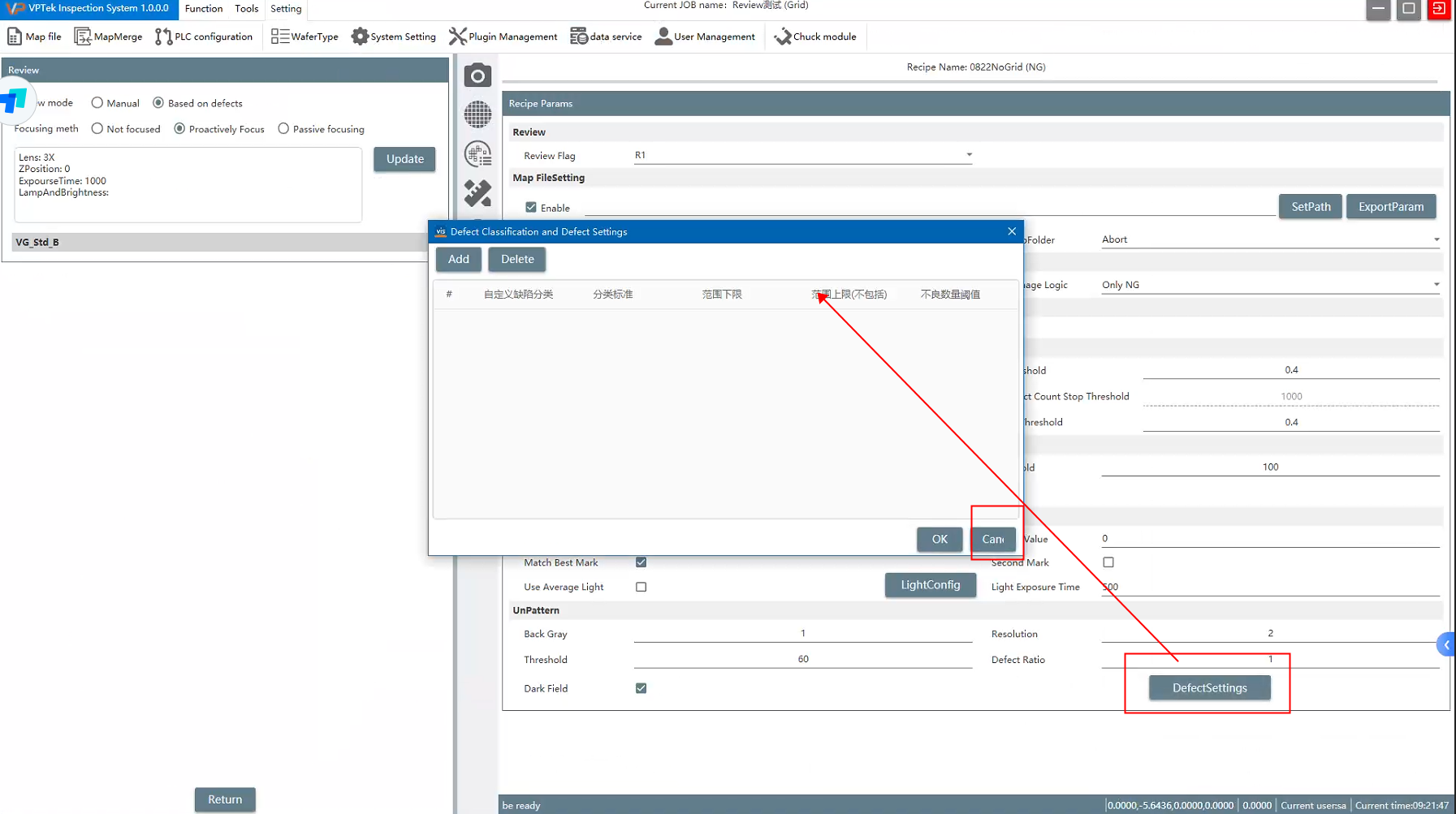This screenshot has height=814, width=1456.
Task: Open the Function menu
Action: tap(204, 8)
